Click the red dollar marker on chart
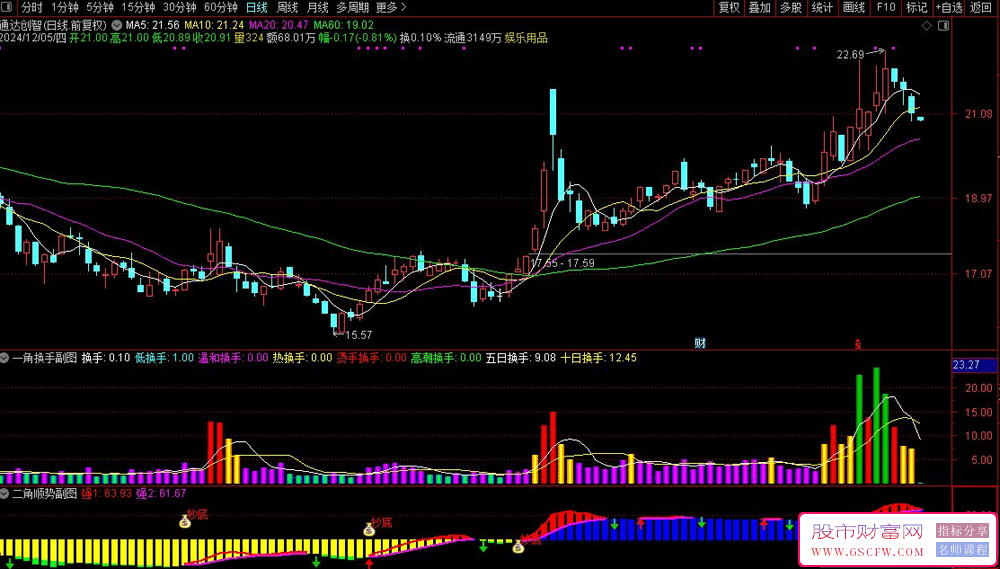Viewport: 1000px width, 569px height. click(x=858, y=344)
